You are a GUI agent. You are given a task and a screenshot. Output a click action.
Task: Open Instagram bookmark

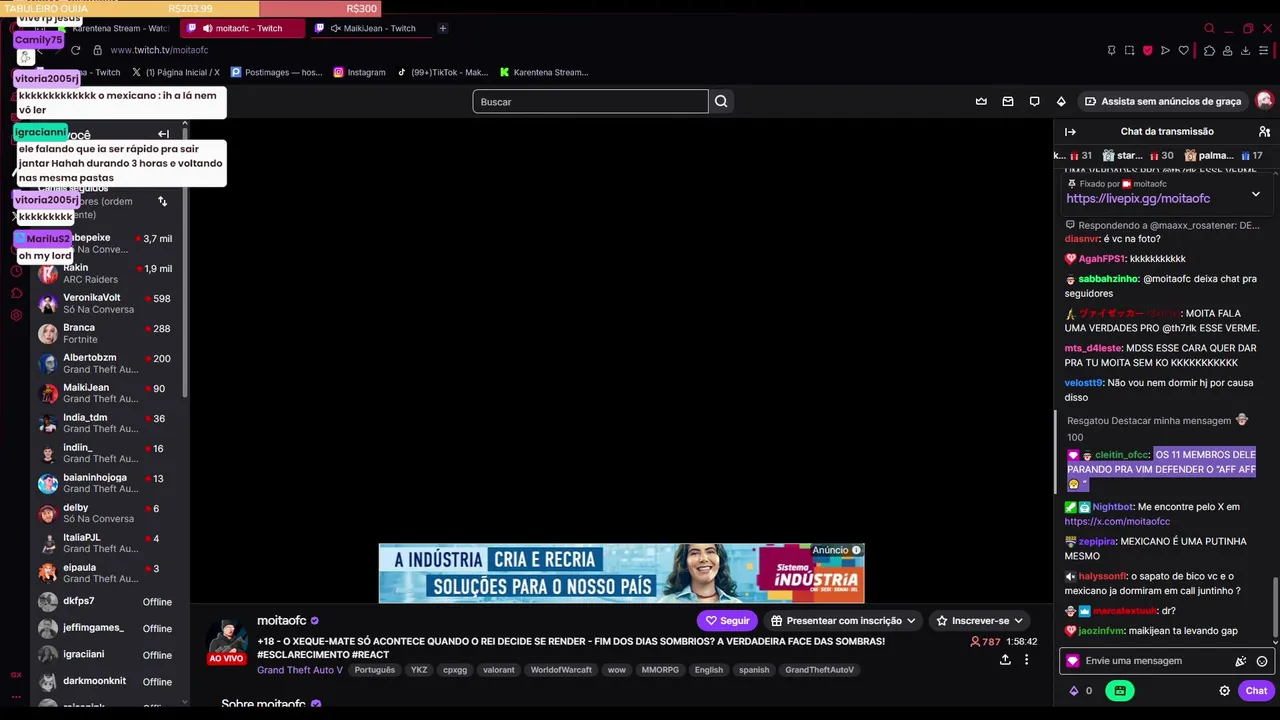click(x=359, y=72)
